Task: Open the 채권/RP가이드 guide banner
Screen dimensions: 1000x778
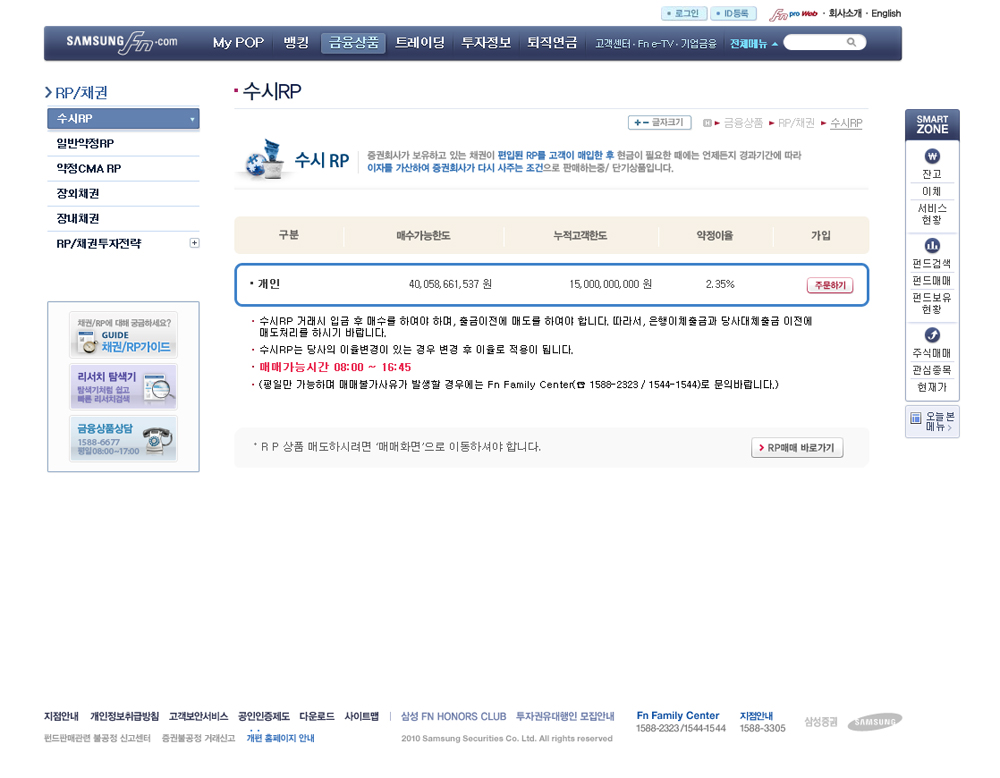Action: (x=123, y=335)
